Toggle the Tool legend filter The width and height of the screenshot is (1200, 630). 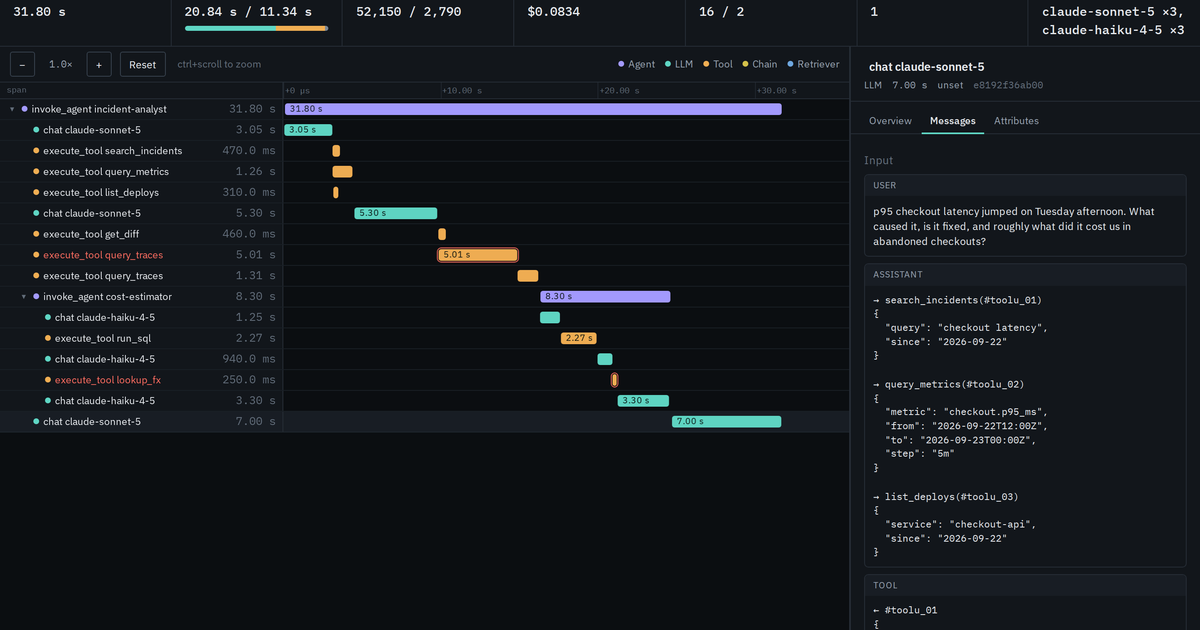pos(718,64)
